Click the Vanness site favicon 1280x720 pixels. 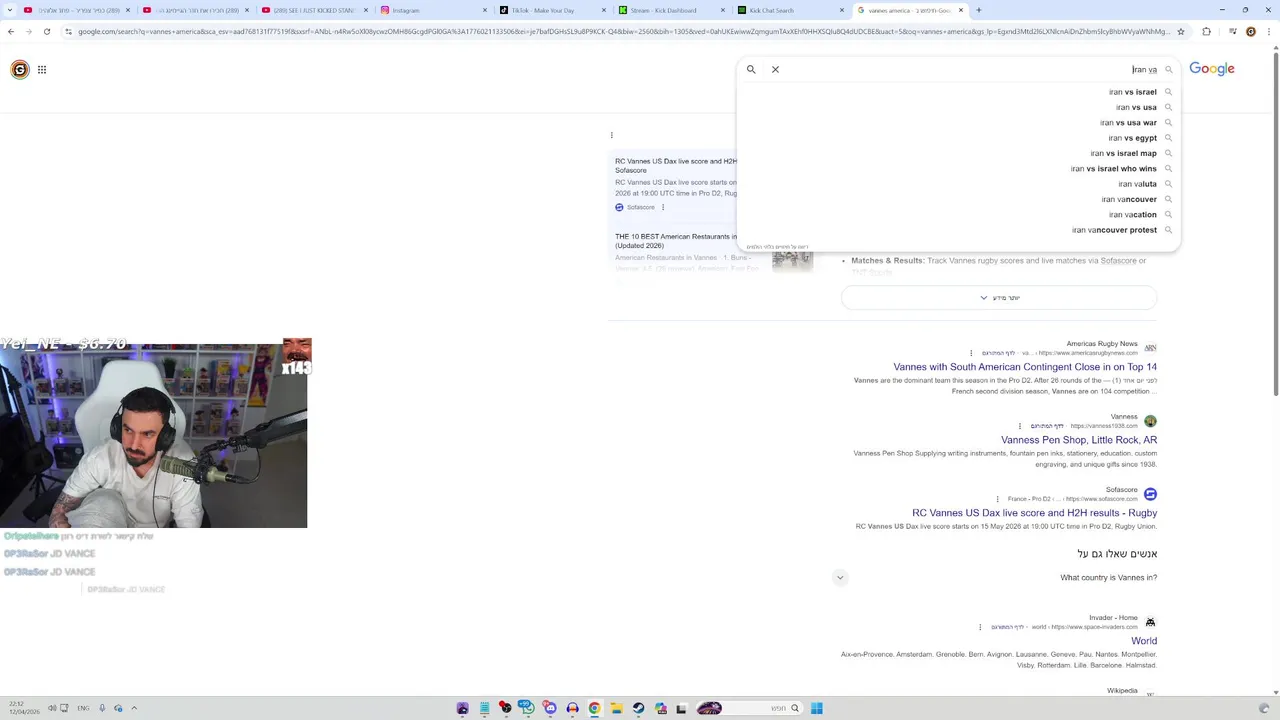pyautogui.click(x=1150, y=421)
